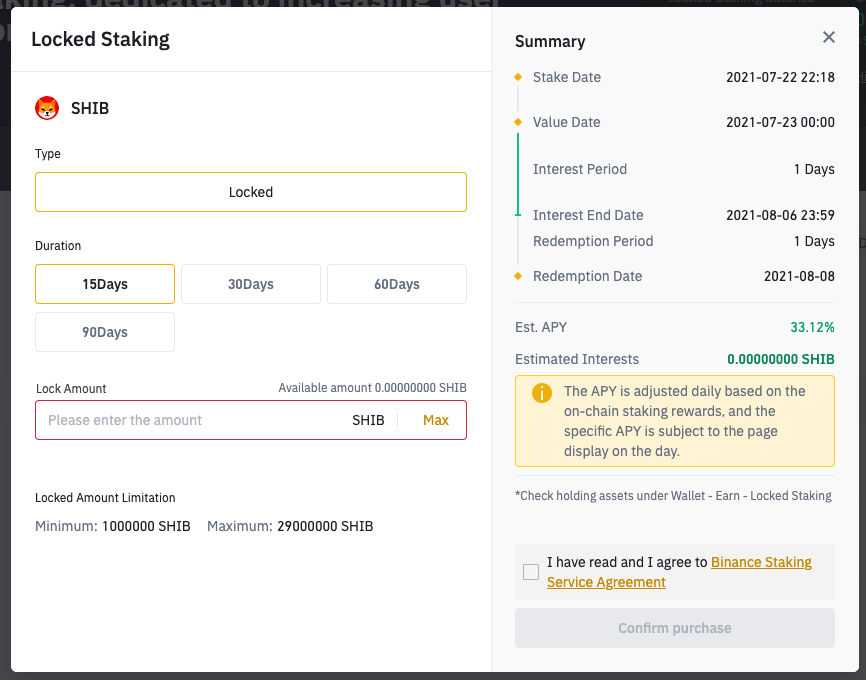Choose 15Days duration option

click(x=105, y=284)
